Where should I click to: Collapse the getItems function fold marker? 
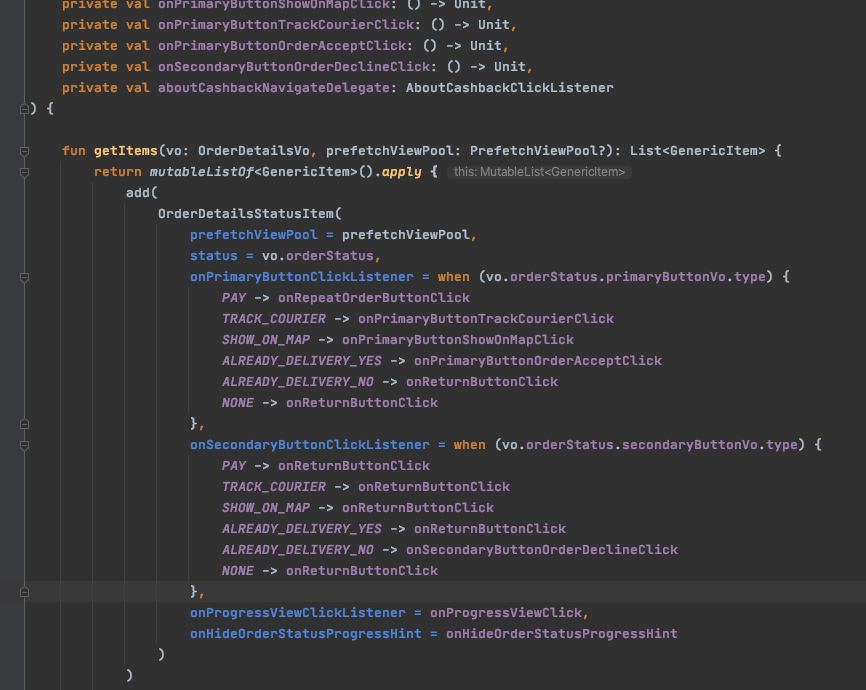point(24,151)
